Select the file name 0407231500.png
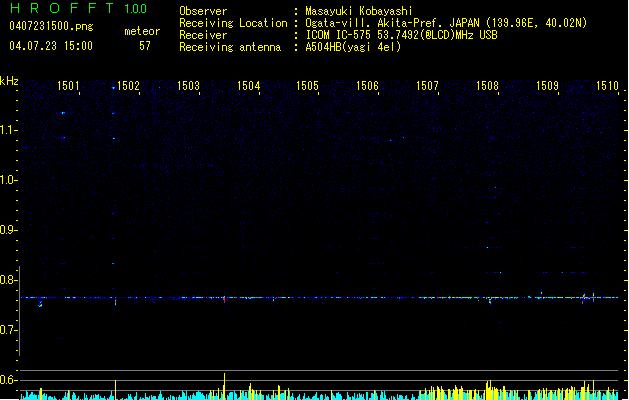 pyautogui.click(x=51, y=26)
